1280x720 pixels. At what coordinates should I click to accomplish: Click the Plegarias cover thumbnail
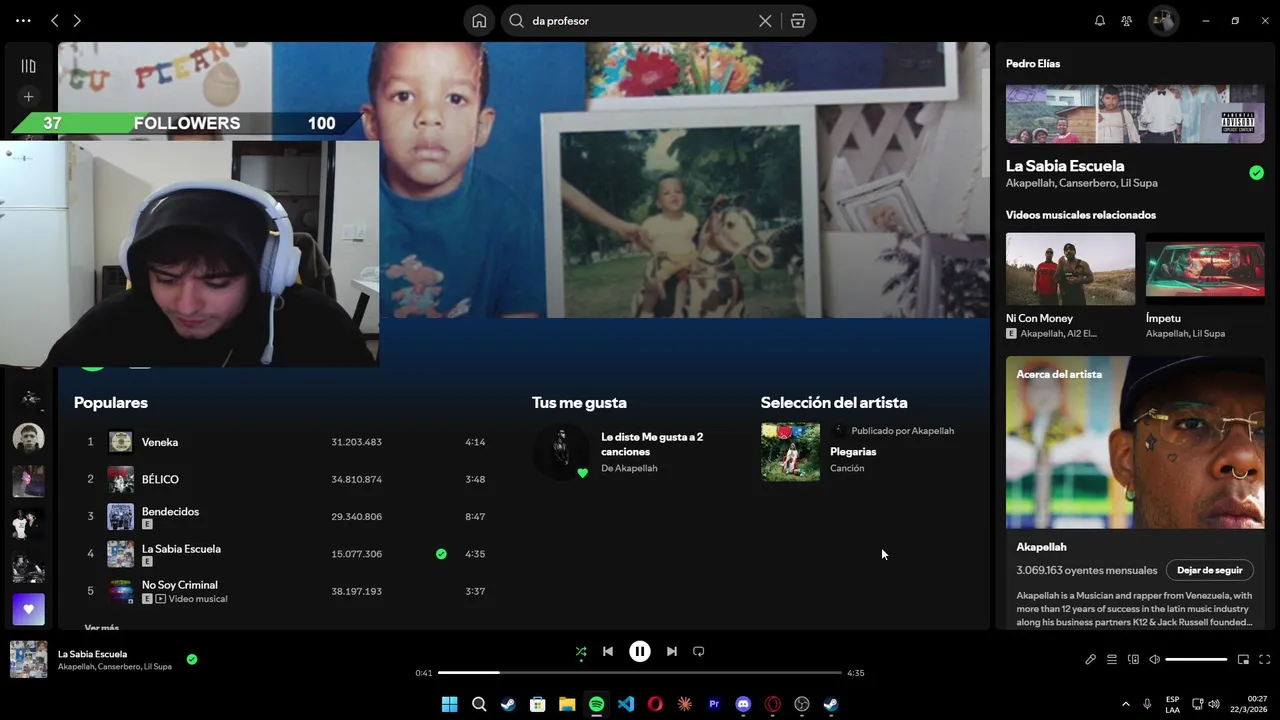790,452
